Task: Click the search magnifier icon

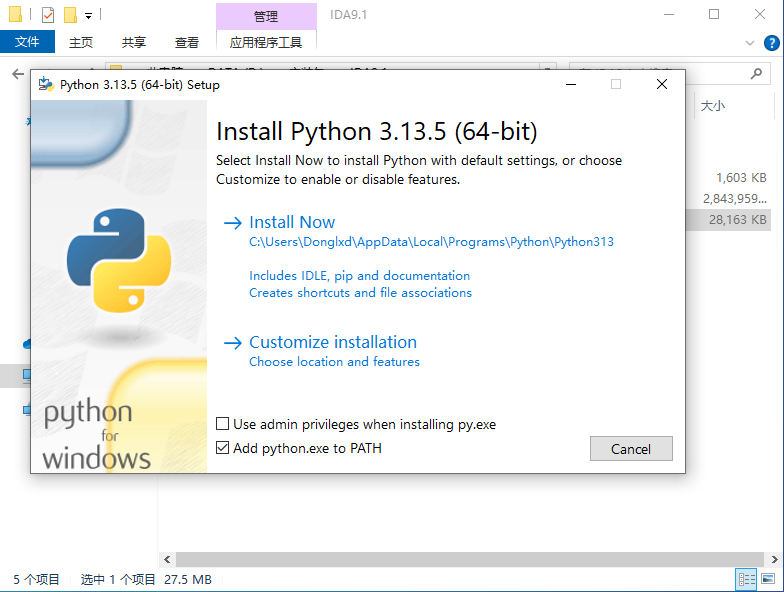Action: [x=756, y=74]
